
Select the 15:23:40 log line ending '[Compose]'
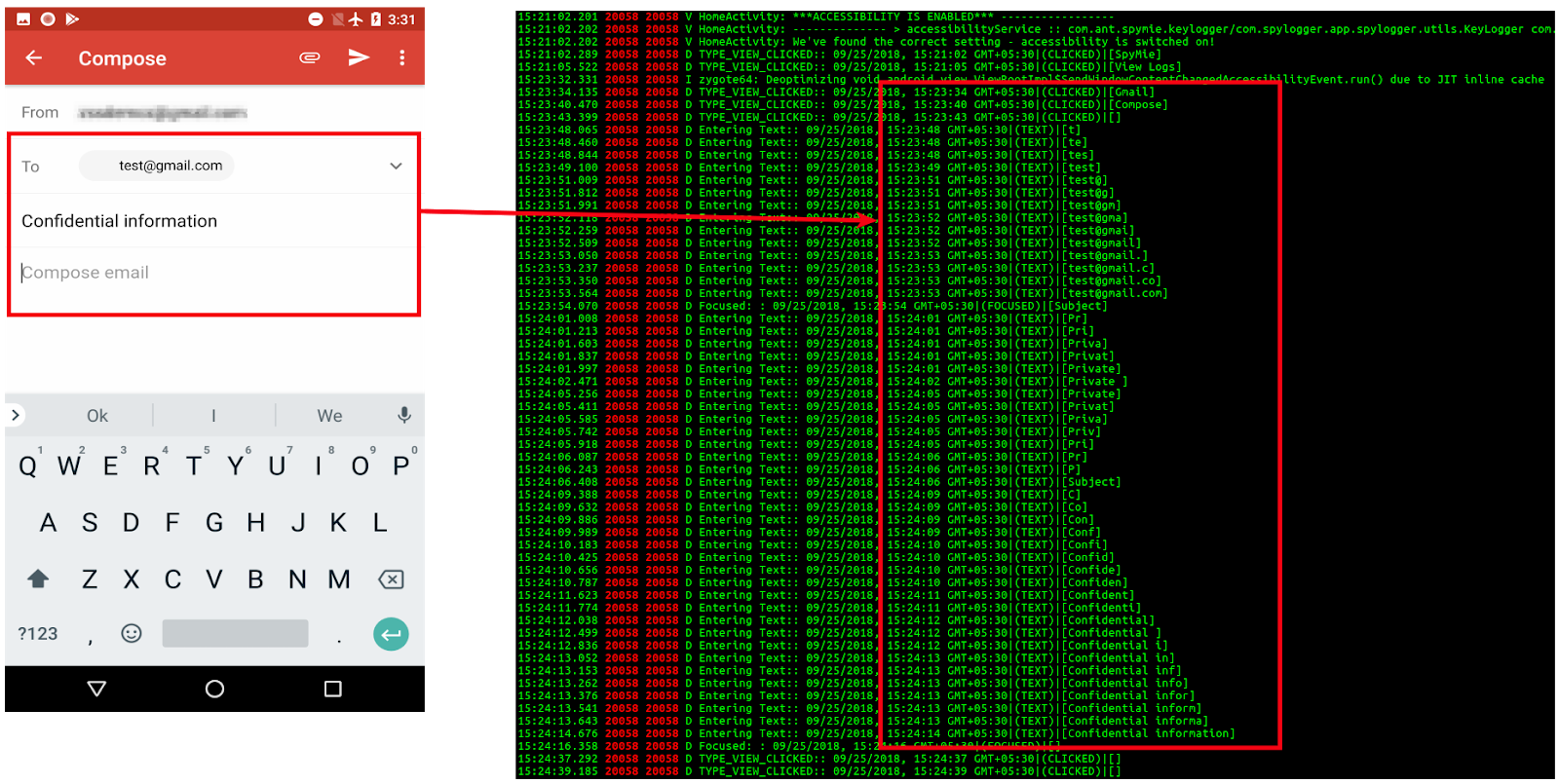coord(843,104)
